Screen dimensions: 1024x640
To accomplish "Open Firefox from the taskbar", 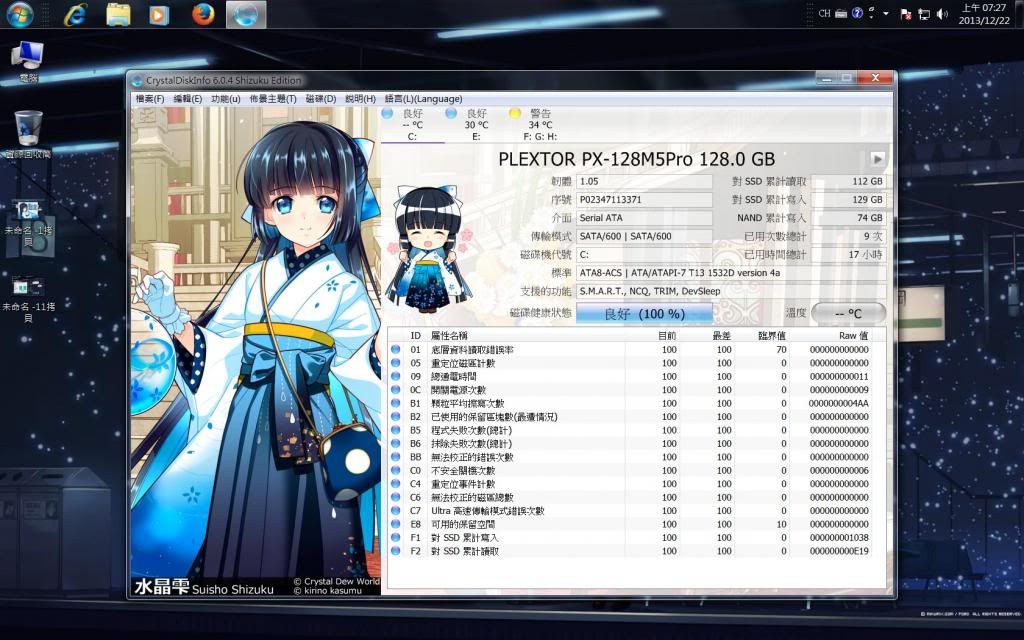I will [203, 14].
